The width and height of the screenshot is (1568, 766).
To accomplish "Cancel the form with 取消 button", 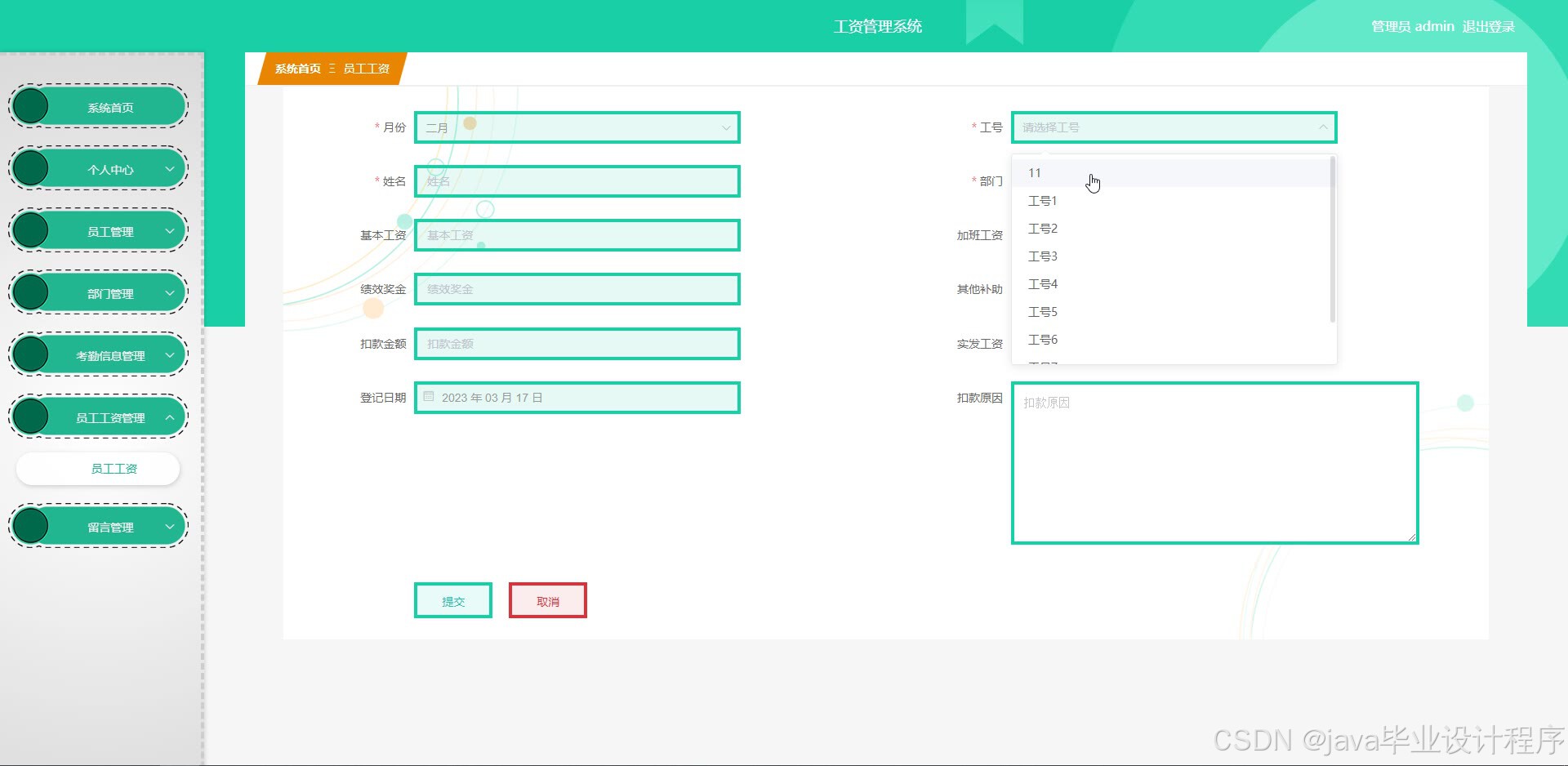I will tap(548, 600).
